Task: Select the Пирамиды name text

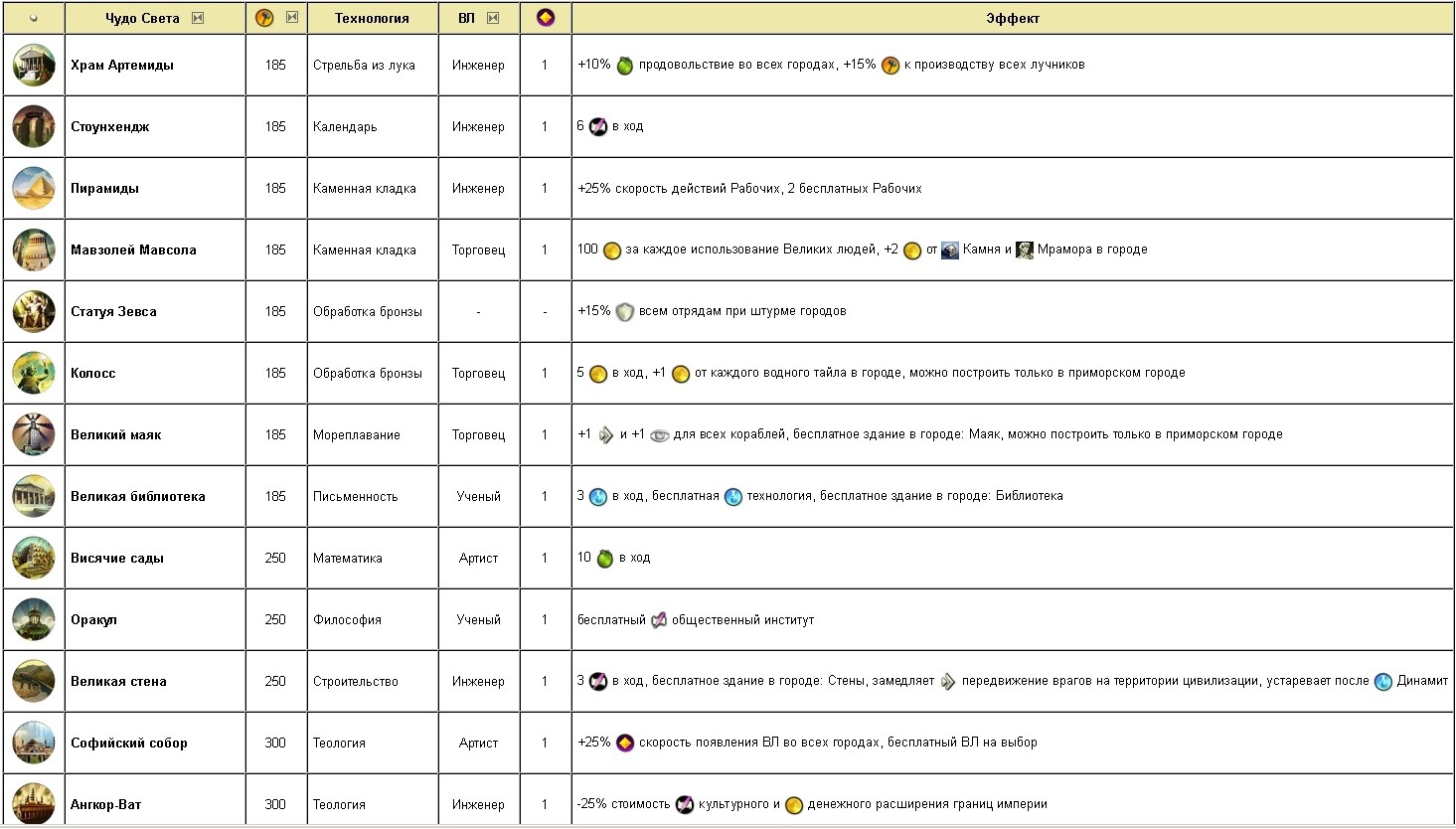Action: [x=104, y=189]
